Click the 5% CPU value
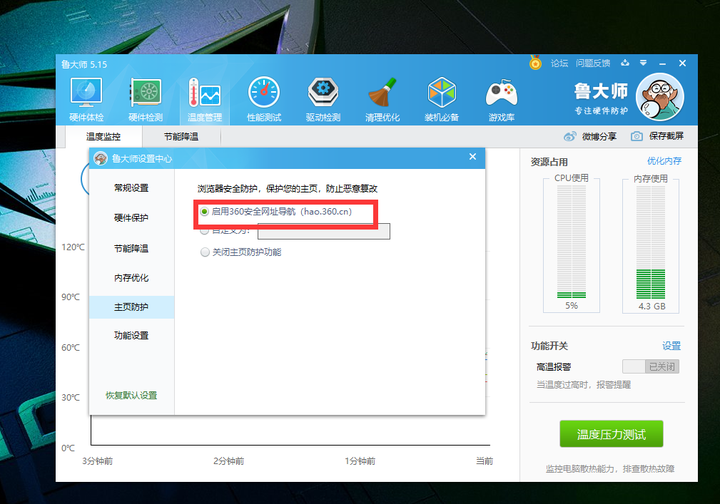The height and width of the screenshot is (504, 720). click(x=571, y=306)
